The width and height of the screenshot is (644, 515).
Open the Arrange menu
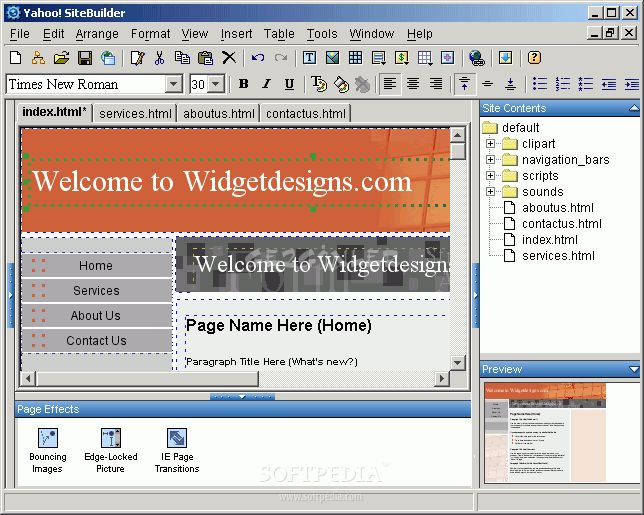[x=97, y=34]
